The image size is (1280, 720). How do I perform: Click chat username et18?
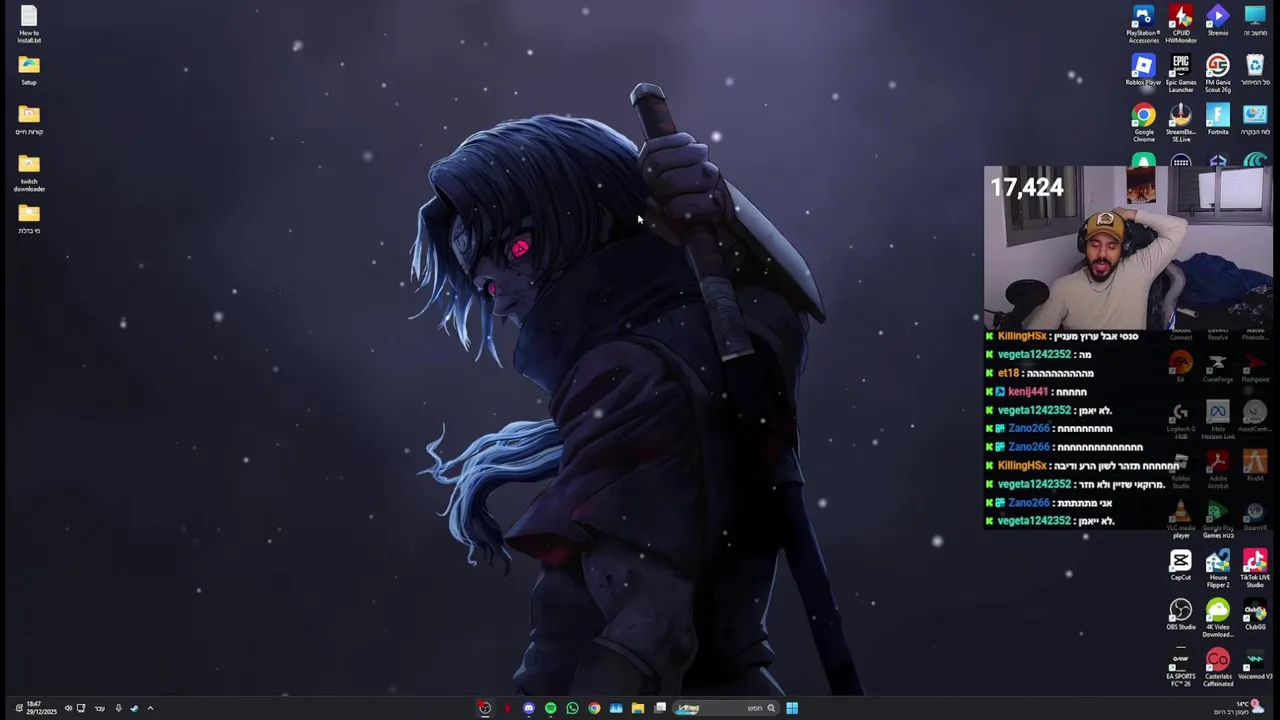pyautogui.click(x=1008, y=373)
